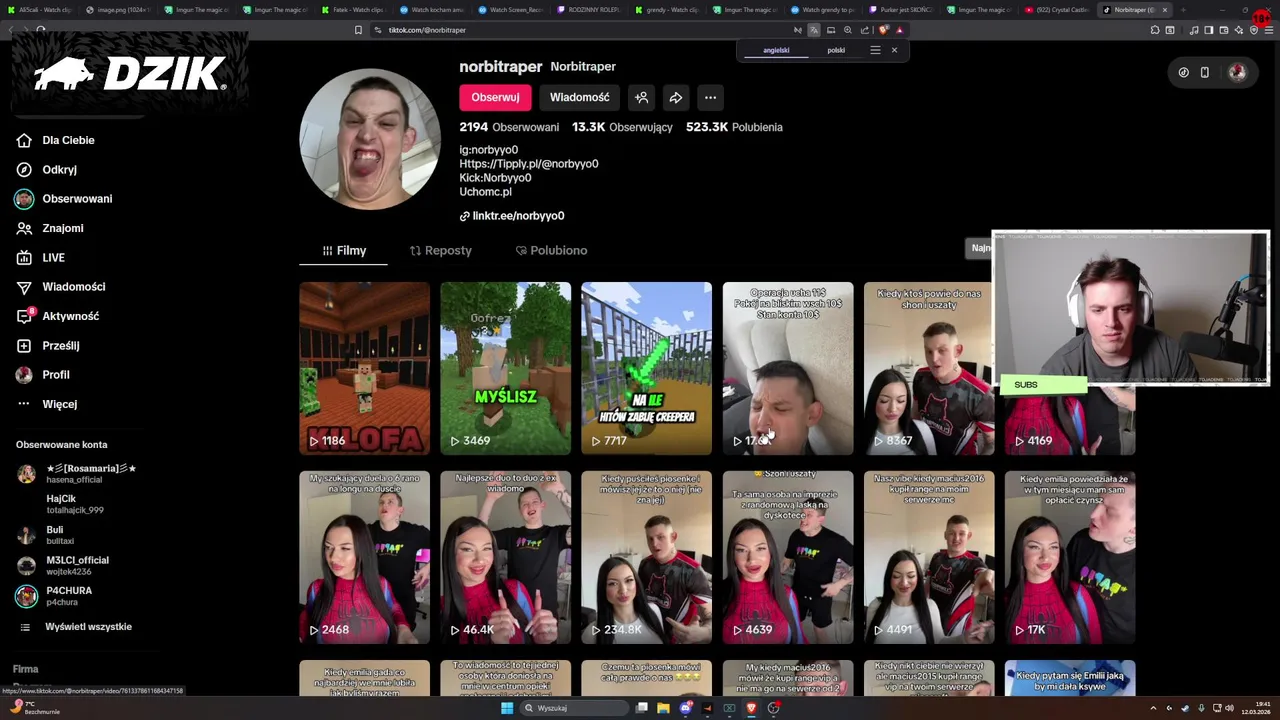Open the Dla Ciebie home feed
The height and width of the screenshot is (720, 1280).
click(x=56, y=140)
